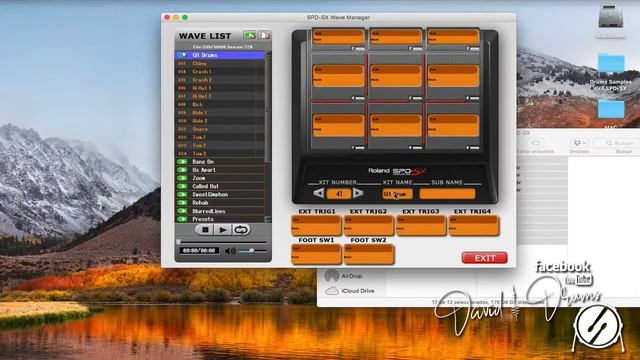Select the EXT TRIG4 wave slot

(473, 225)
